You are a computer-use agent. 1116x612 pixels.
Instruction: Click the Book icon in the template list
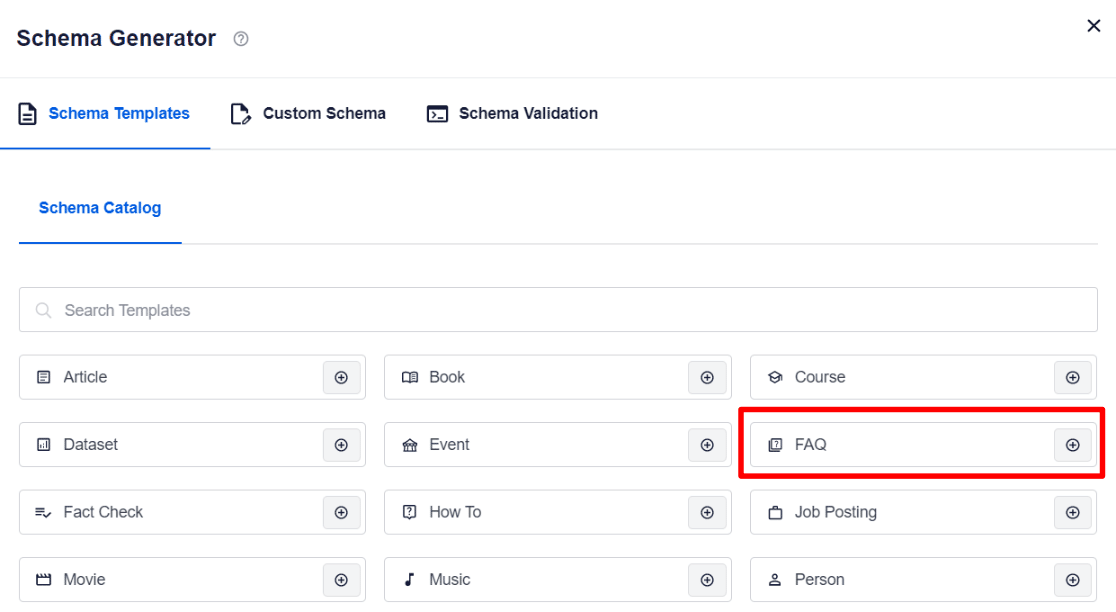tap(411, 377)
